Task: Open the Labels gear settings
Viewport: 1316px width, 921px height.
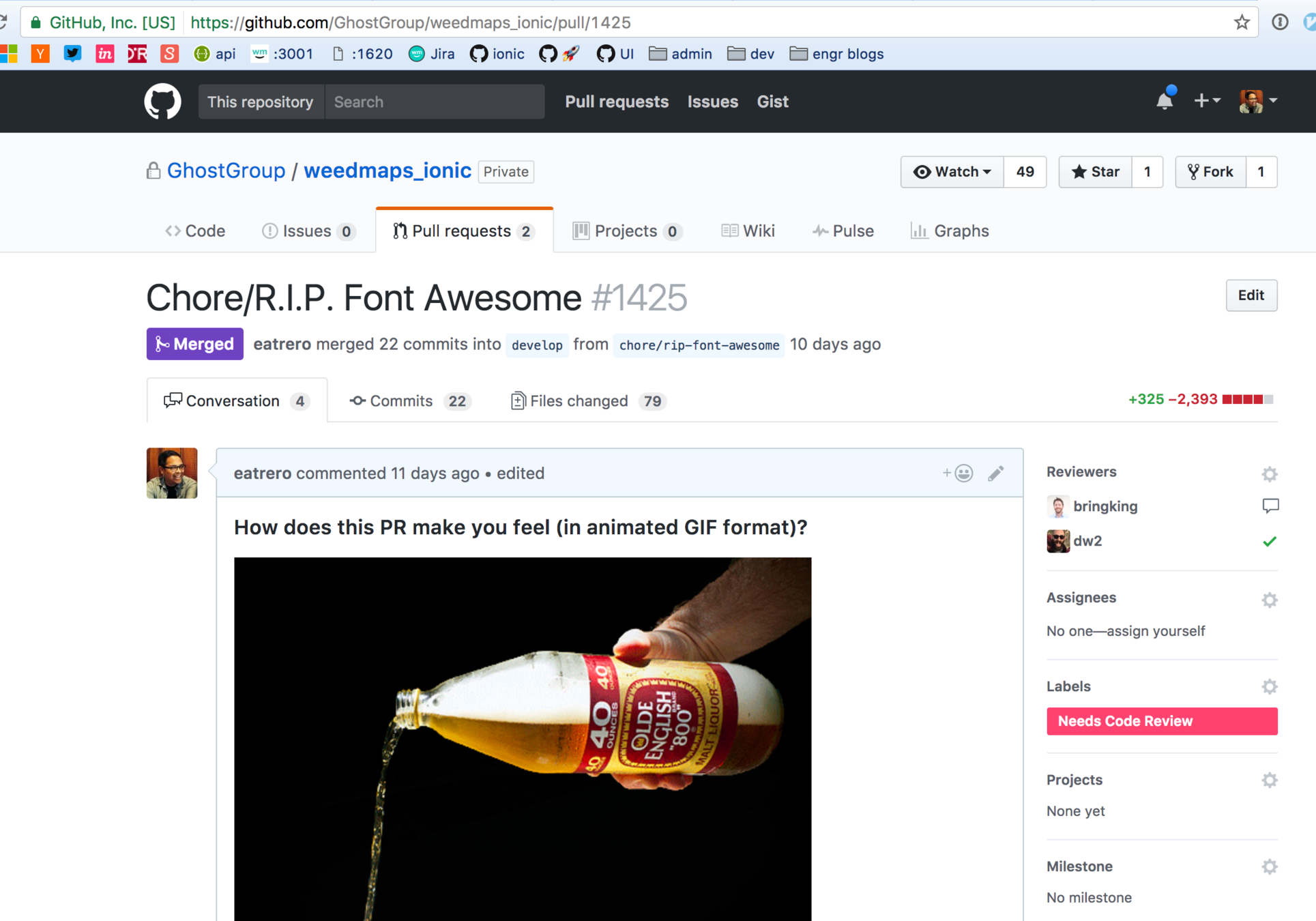Action: click(x=1269, y=686)
